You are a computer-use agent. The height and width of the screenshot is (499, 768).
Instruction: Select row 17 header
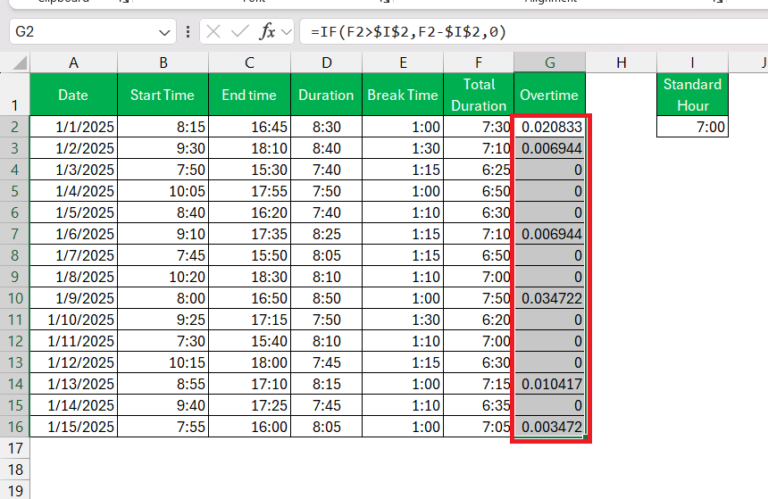tap(15, 448)
